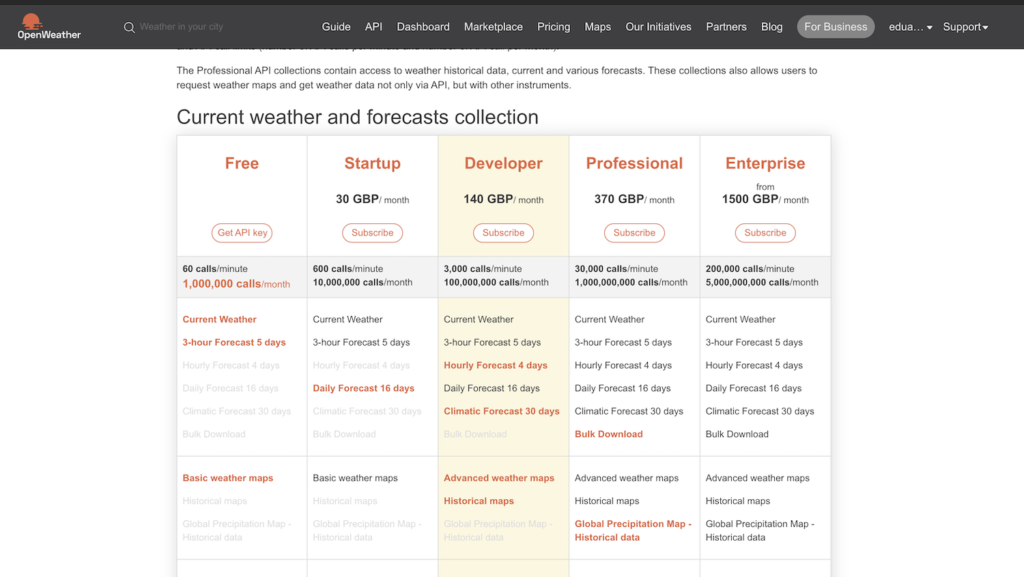Click 'Current weather and forecasts collection' heading

click(358, 117)
